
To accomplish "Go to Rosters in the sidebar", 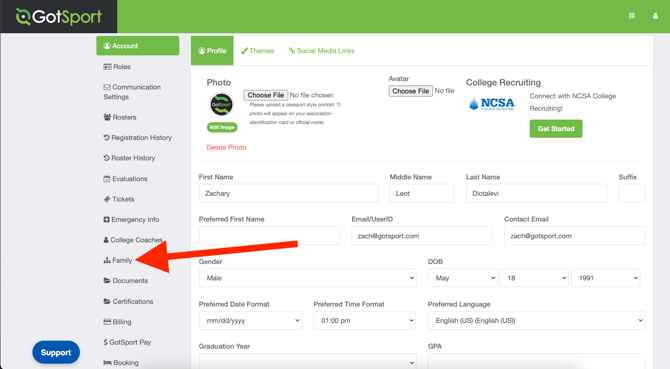I will [x=120, y=117].
